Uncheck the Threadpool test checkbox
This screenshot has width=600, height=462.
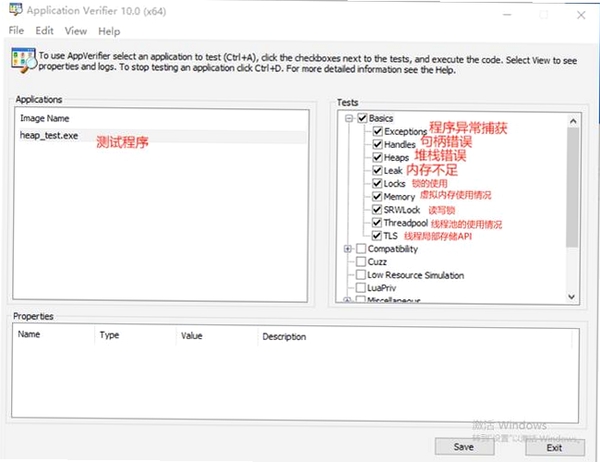377,222
